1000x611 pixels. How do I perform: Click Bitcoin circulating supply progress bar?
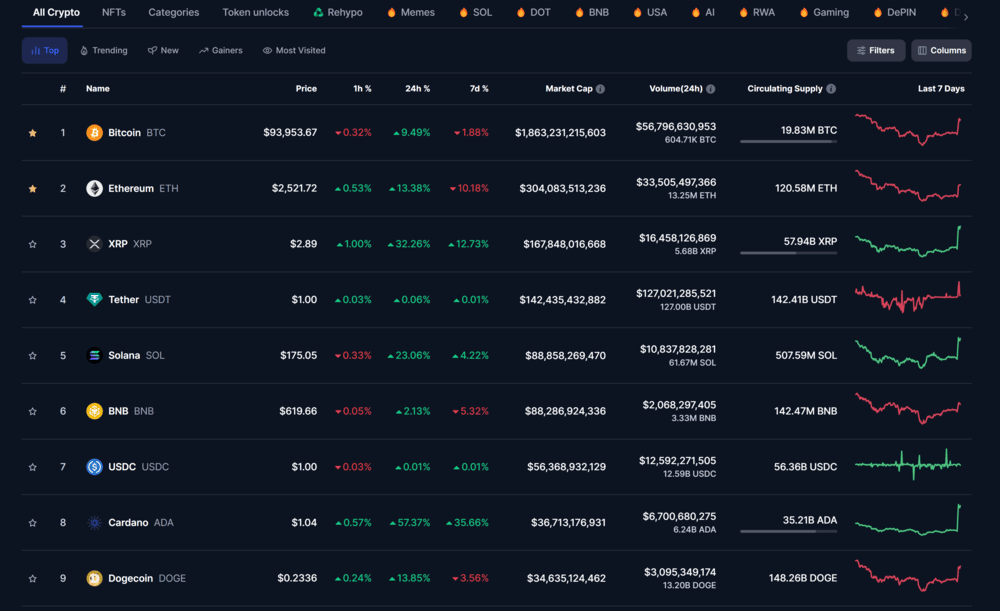pyautogui.click(x=788, y=142)
